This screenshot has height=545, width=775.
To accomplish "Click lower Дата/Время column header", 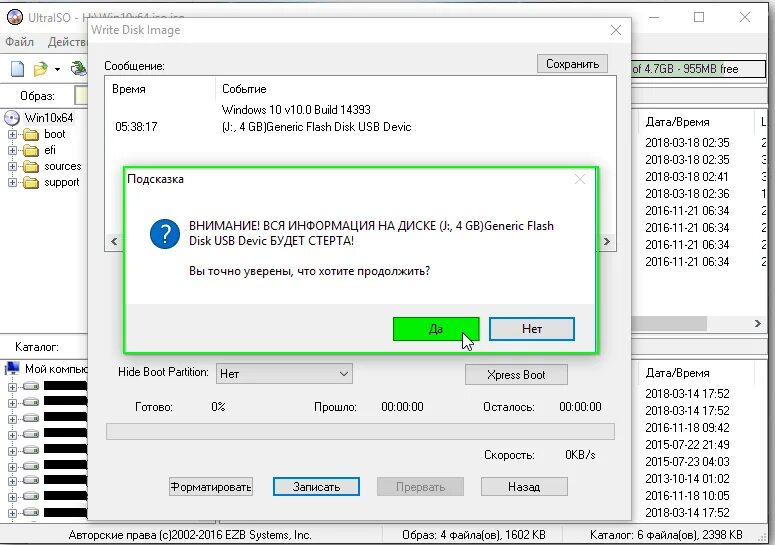I will (x=677, y=373).
